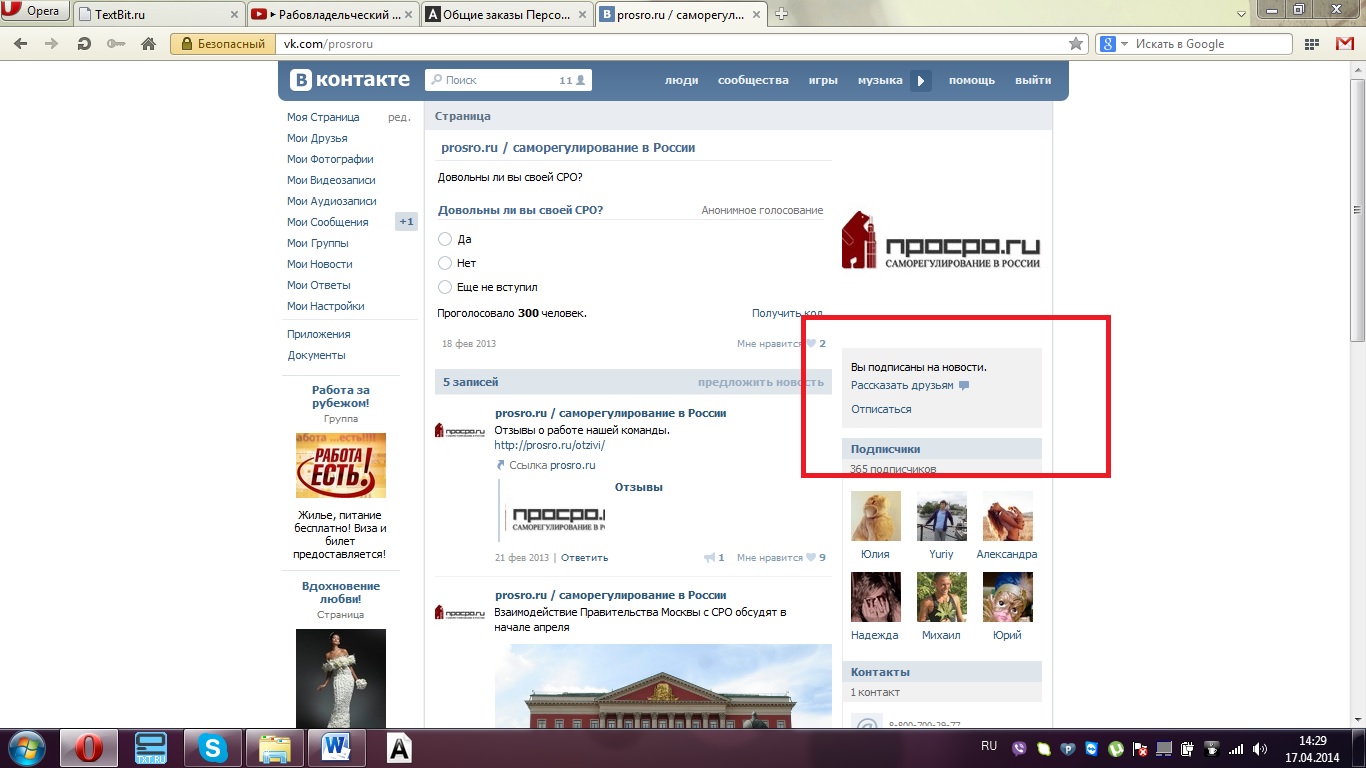This screenshot has width=1366, height=768.
Task: Click the VK Поиск search field
Action: 508,80
